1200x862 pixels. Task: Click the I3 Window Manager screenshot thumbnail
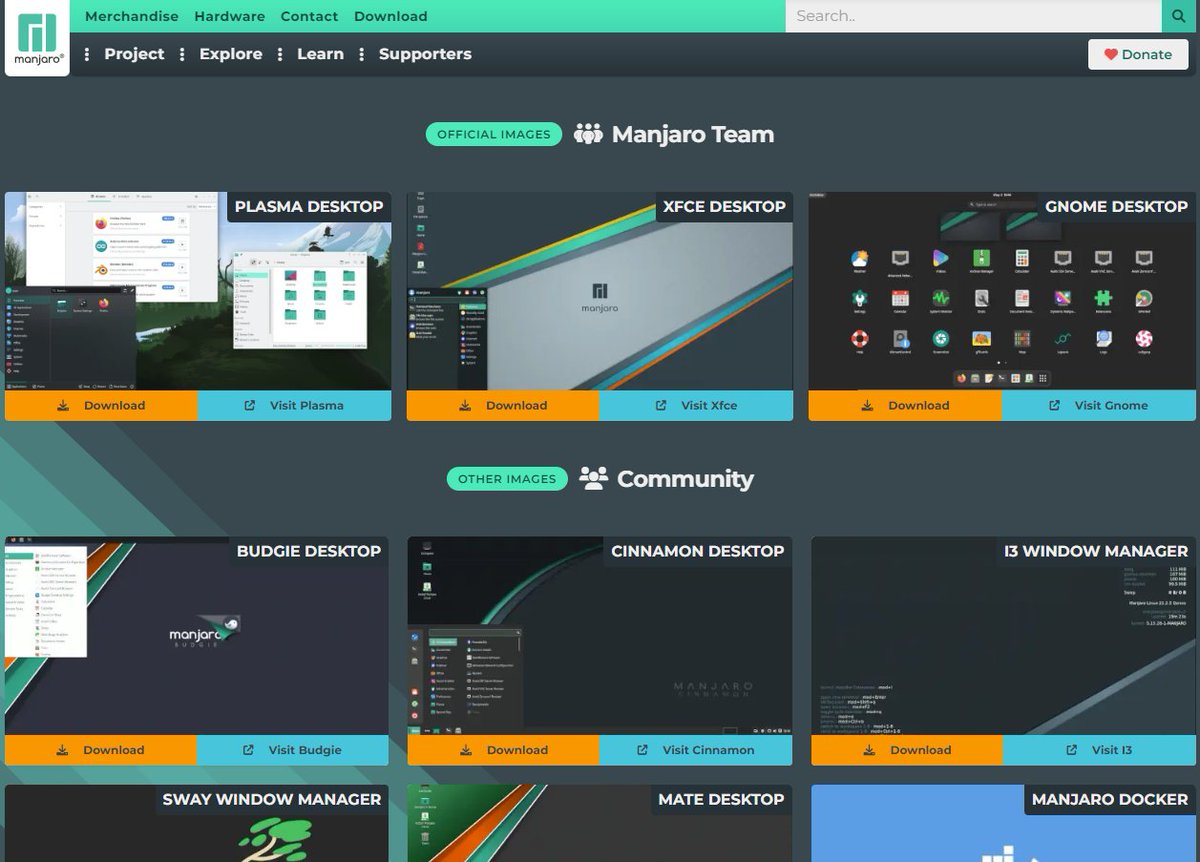[1003, 636]
